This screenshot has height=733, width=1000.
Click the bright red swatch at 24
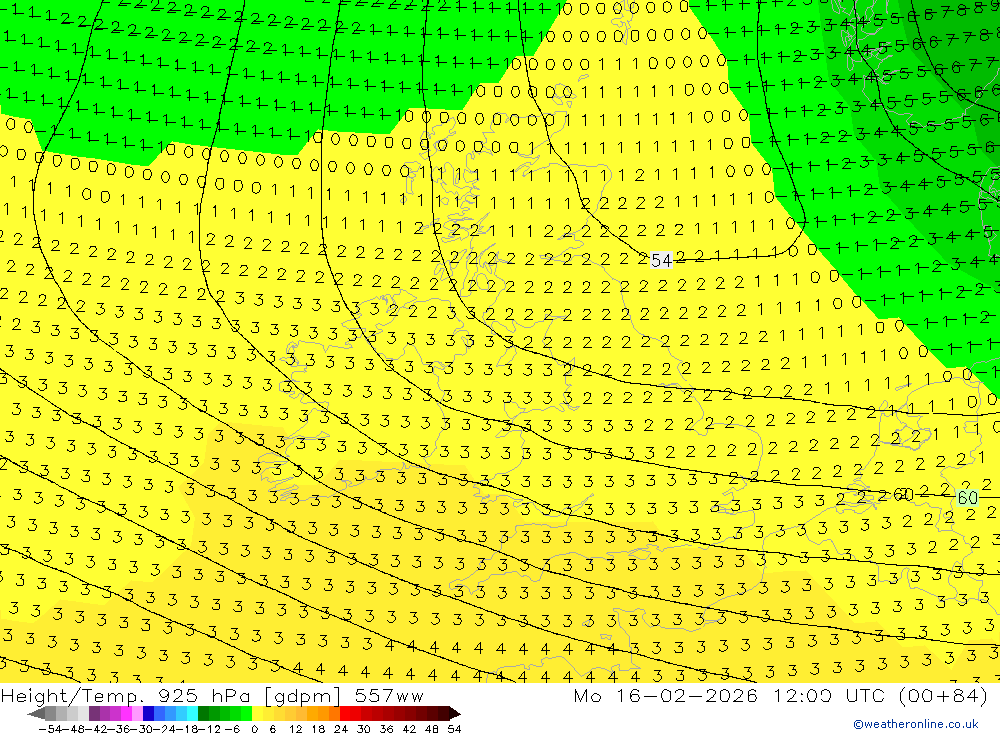tap(345, 714)
